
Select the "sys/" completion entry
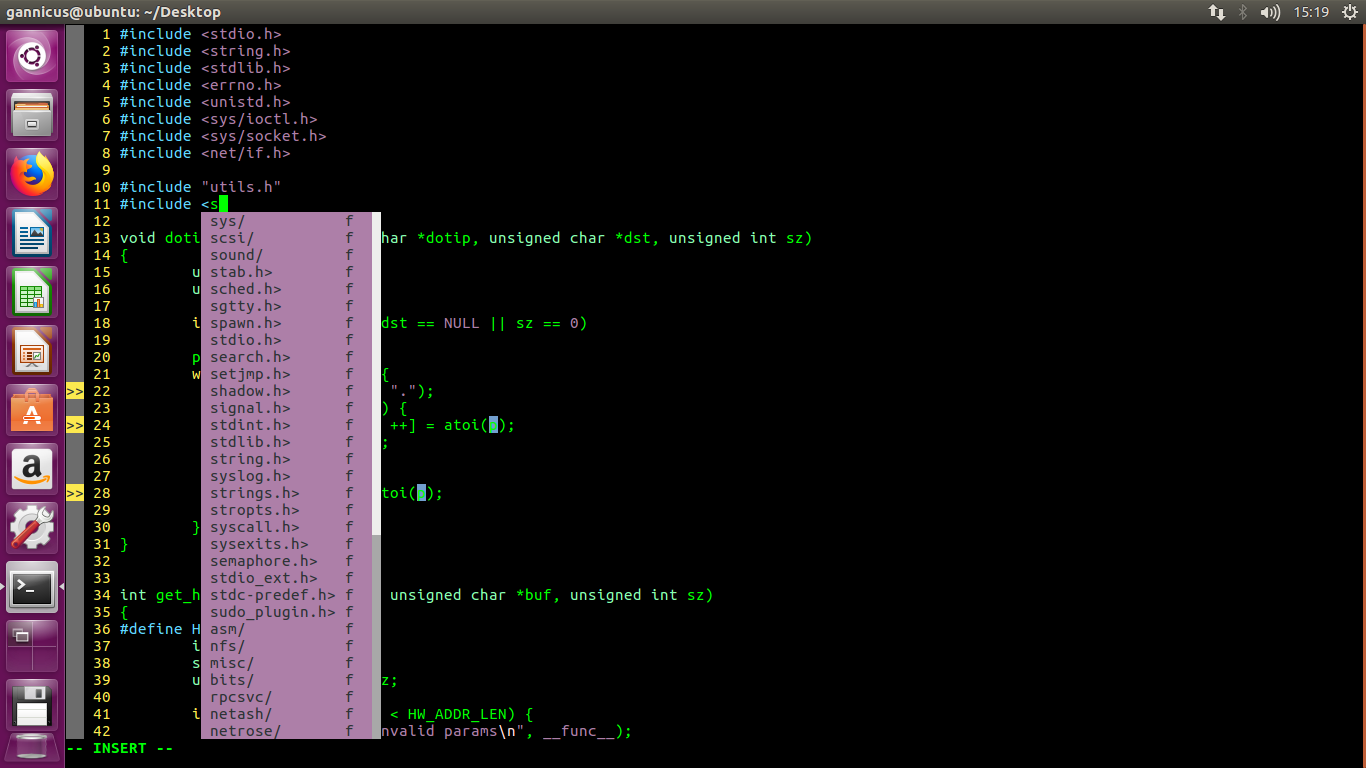click(286, 221)
